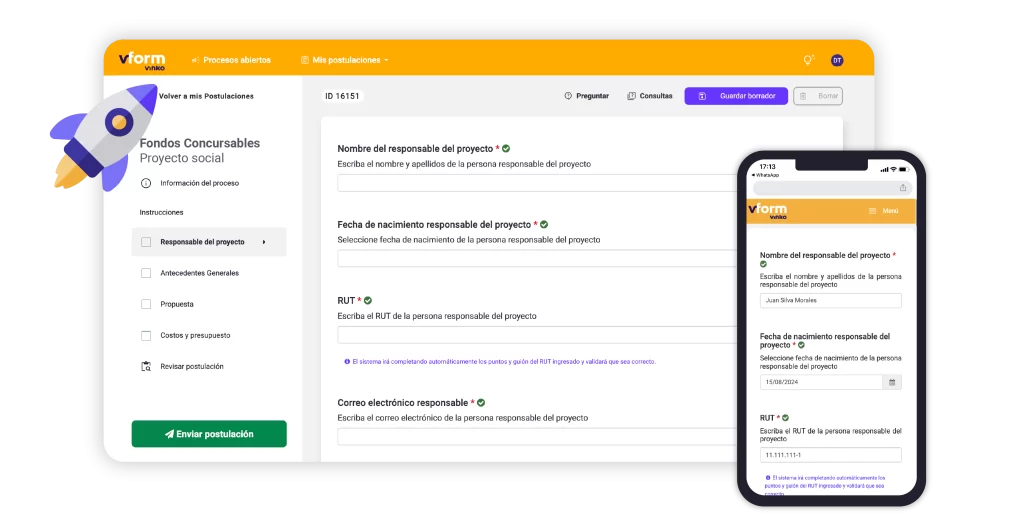The height and width of the screenshot is (529, 1024).
Task: Click the vform logo in the desktop header
Action: click(142, 61)
